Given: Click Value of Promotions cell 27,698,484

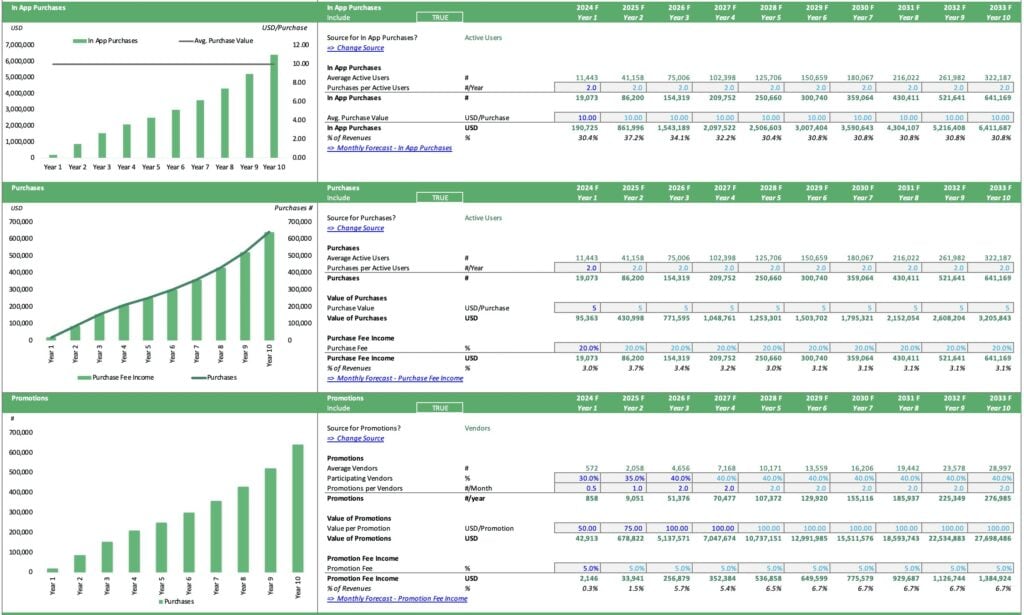Looking at the screenshot, I should point(993,539).
